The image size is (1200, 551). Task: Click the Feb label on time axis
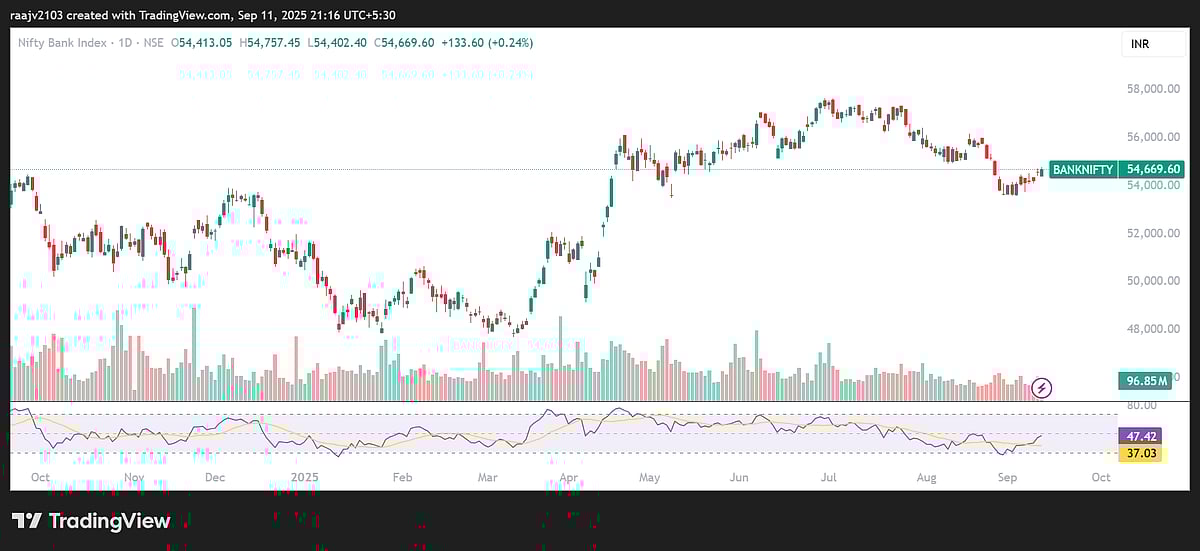click(401, 478)
